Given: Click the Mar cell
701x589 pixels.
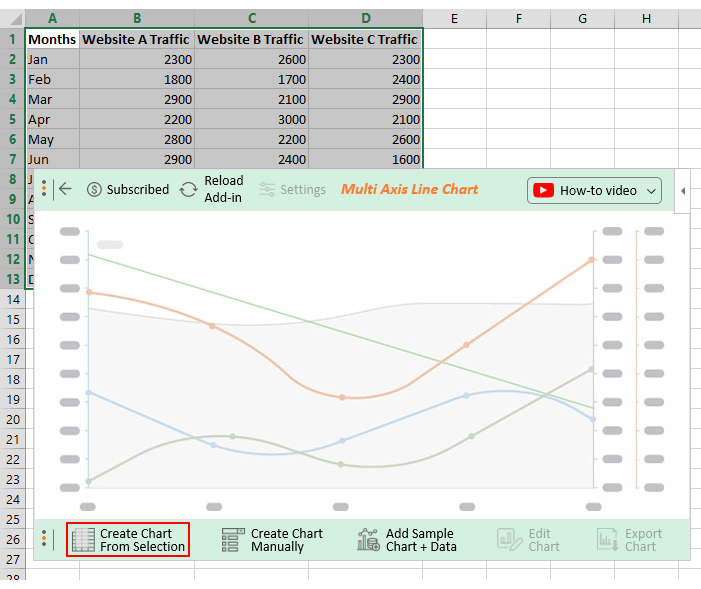Looking at the screenshot, I should pos(52,99).
